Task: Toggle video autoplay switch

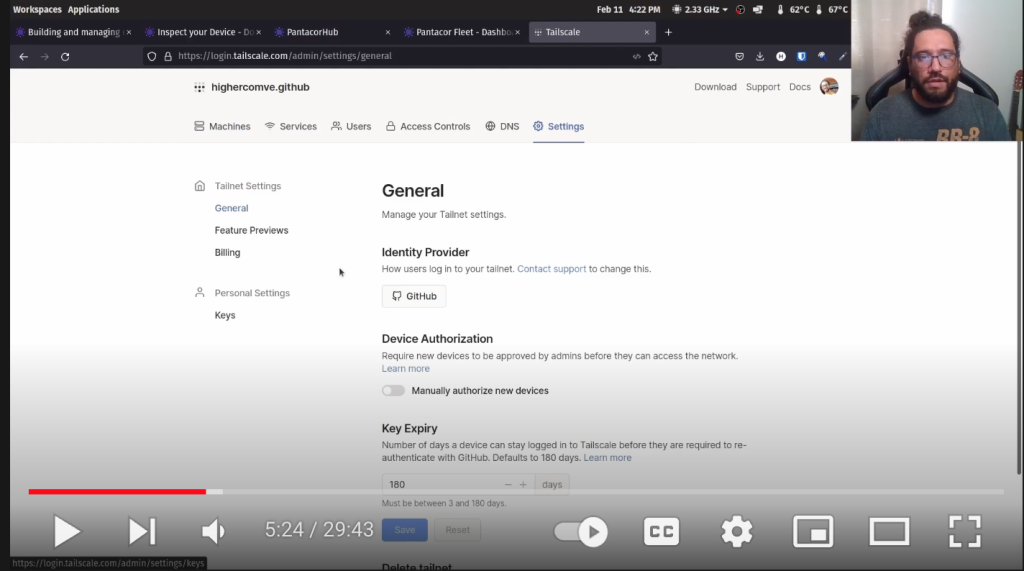Action: point(581,531)
